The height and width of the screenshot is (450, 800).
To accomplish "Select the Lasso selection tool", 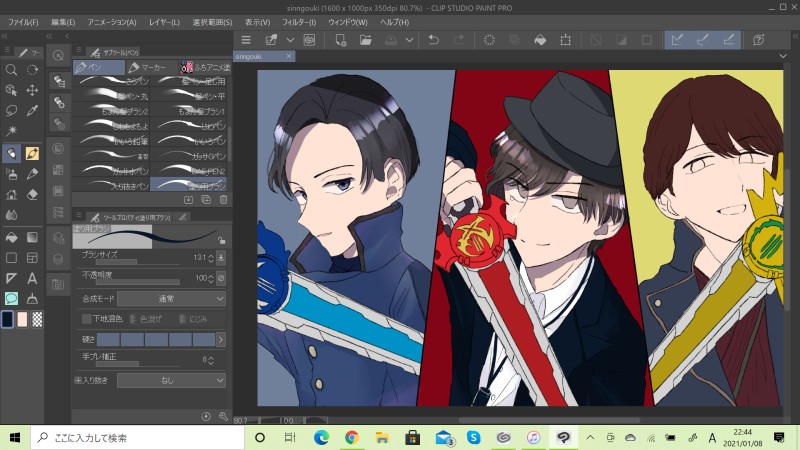I will pyautogui.click(x=11, y=111).
